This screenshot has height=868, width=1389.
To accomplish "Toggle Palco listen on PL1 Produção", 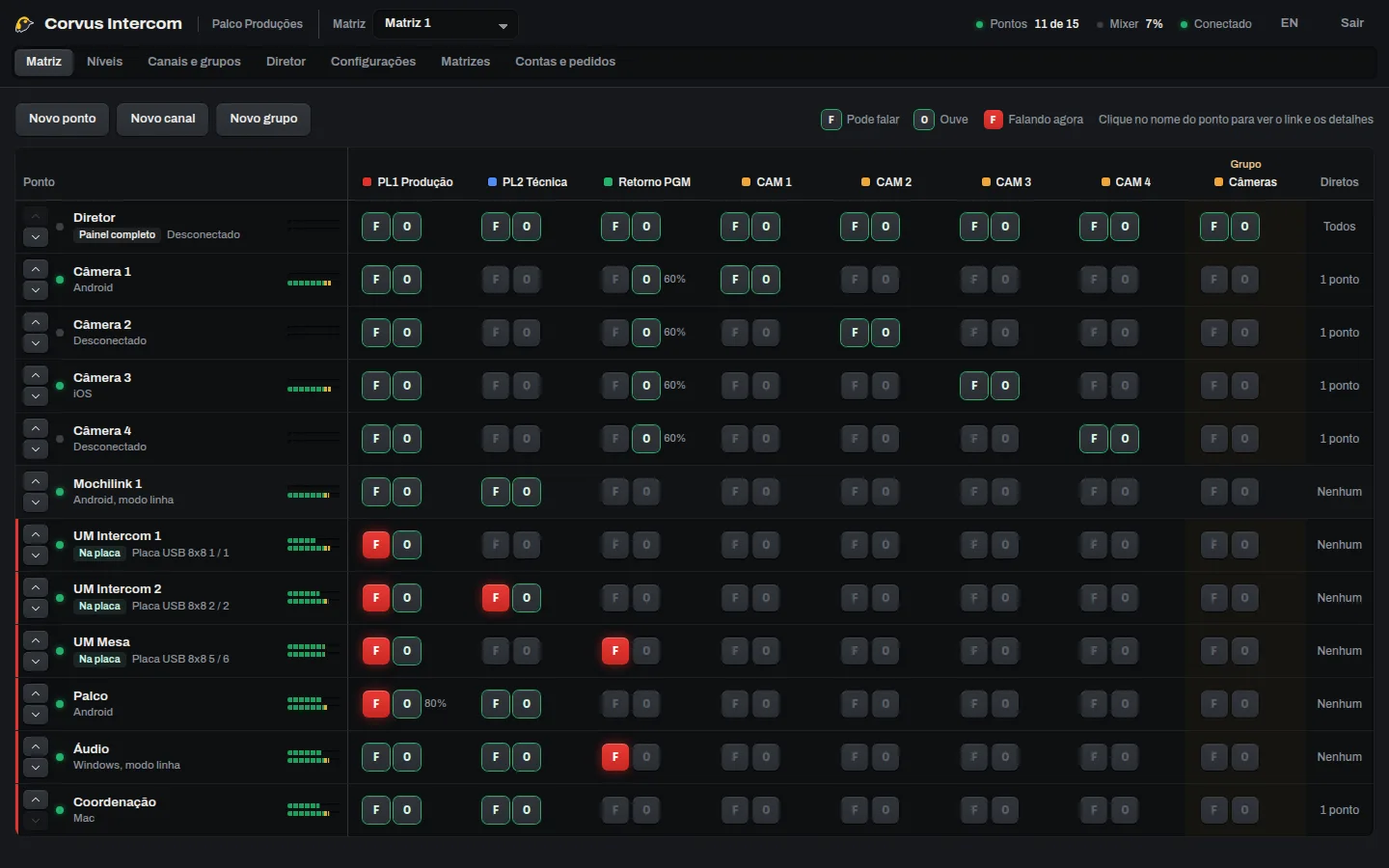I will tap(407, 704).
